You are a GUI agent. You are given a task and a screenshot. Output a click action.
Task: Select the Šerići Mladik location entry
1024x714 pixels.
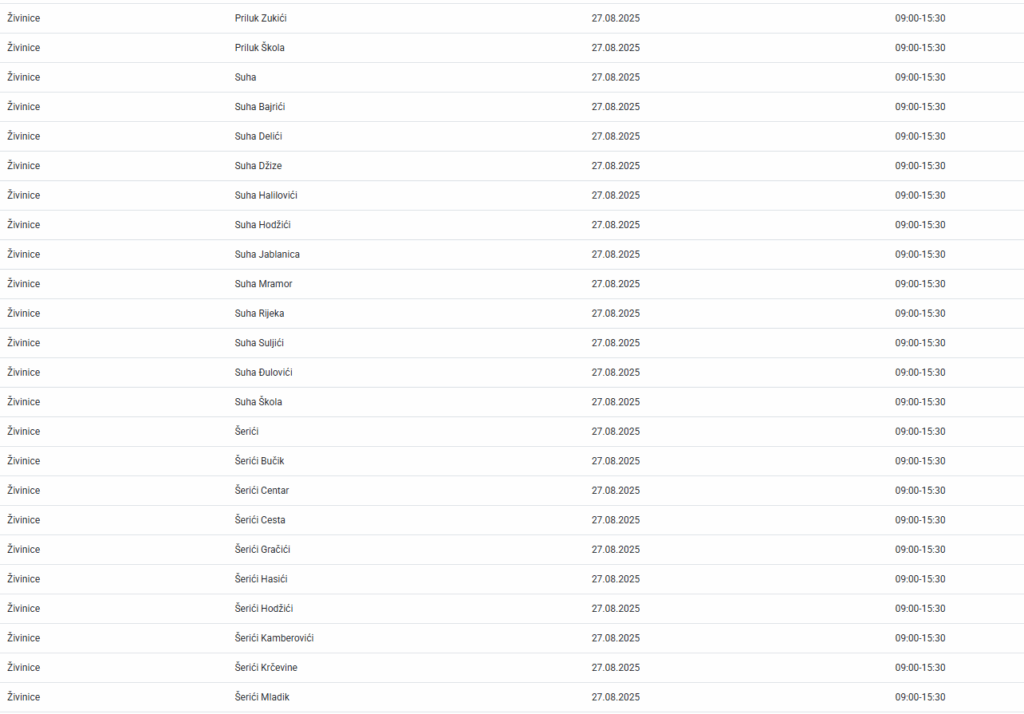262,697
